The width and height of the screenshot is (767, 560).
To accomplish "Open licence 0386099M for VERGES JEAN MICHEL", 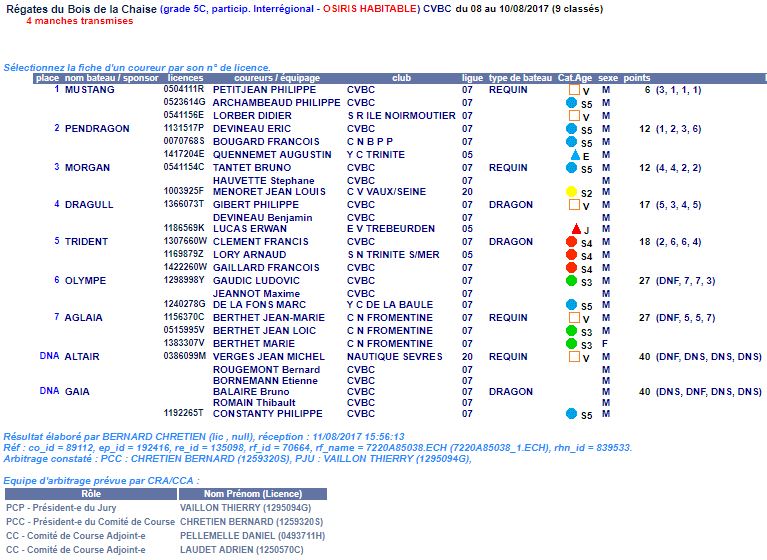I will point(184,357).
